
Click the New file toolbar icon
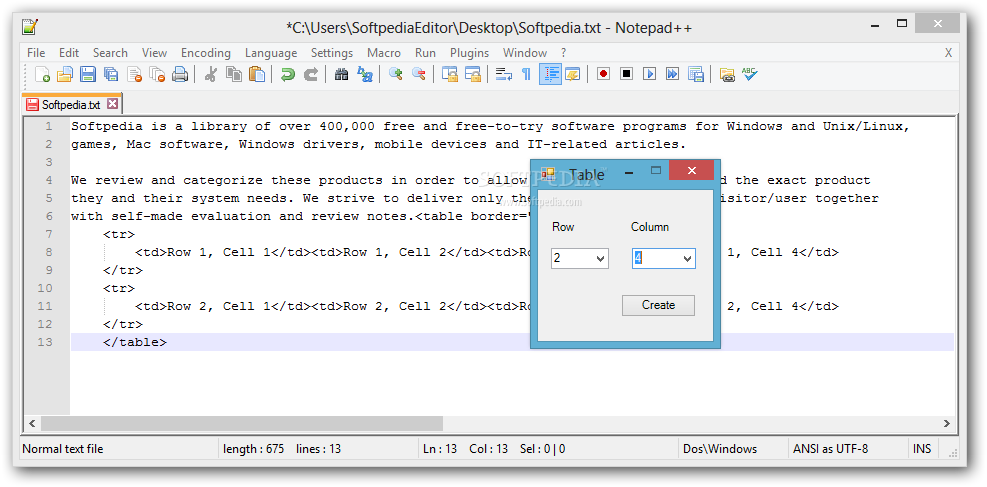42,74
